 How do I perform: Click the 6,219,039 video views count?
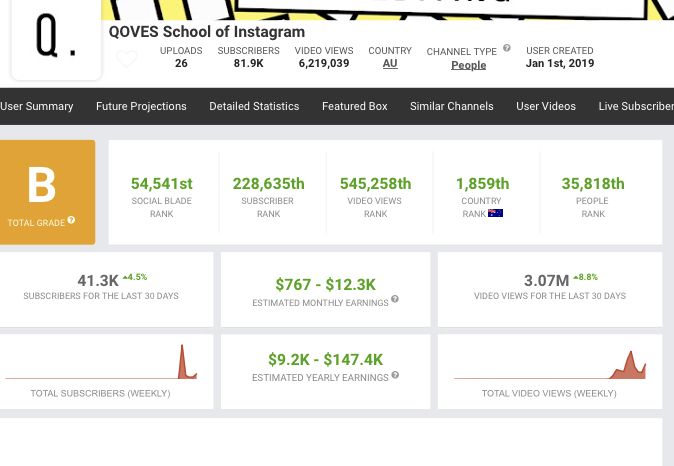pyautogui.click(x=324, y=63)
